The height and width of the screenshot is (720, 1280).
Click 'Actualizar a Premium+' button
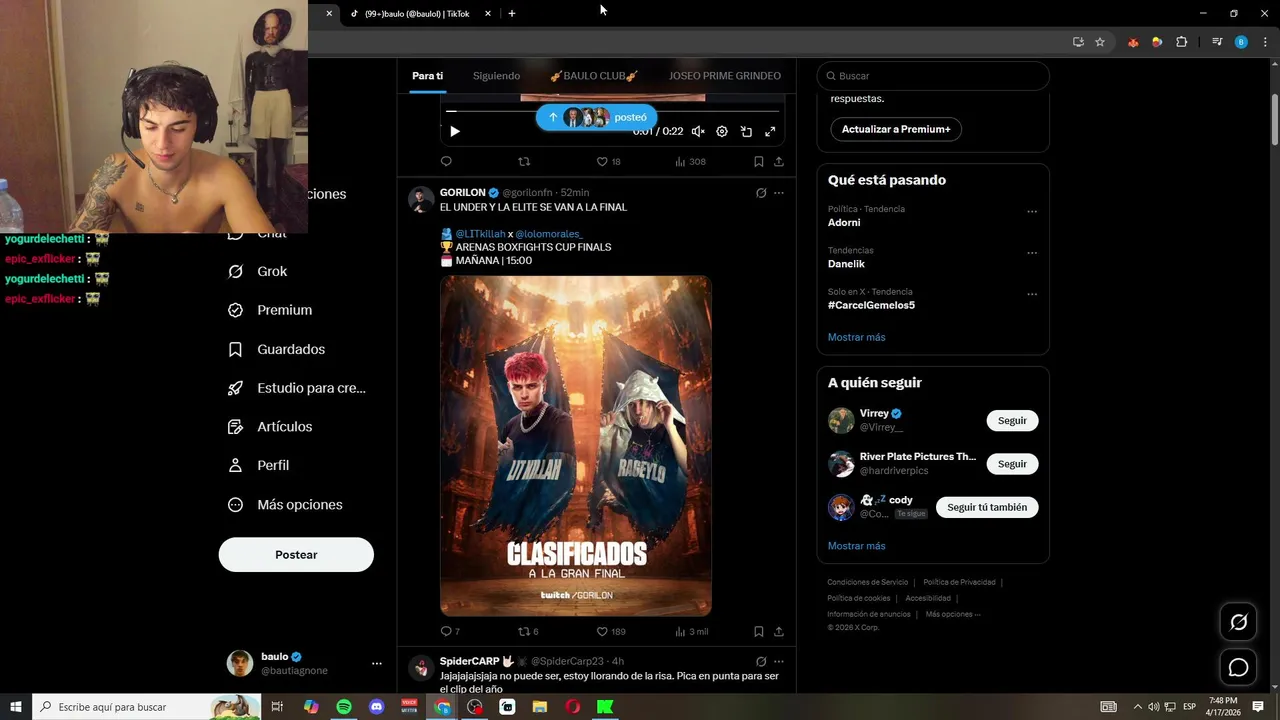(x=896, y=129)
